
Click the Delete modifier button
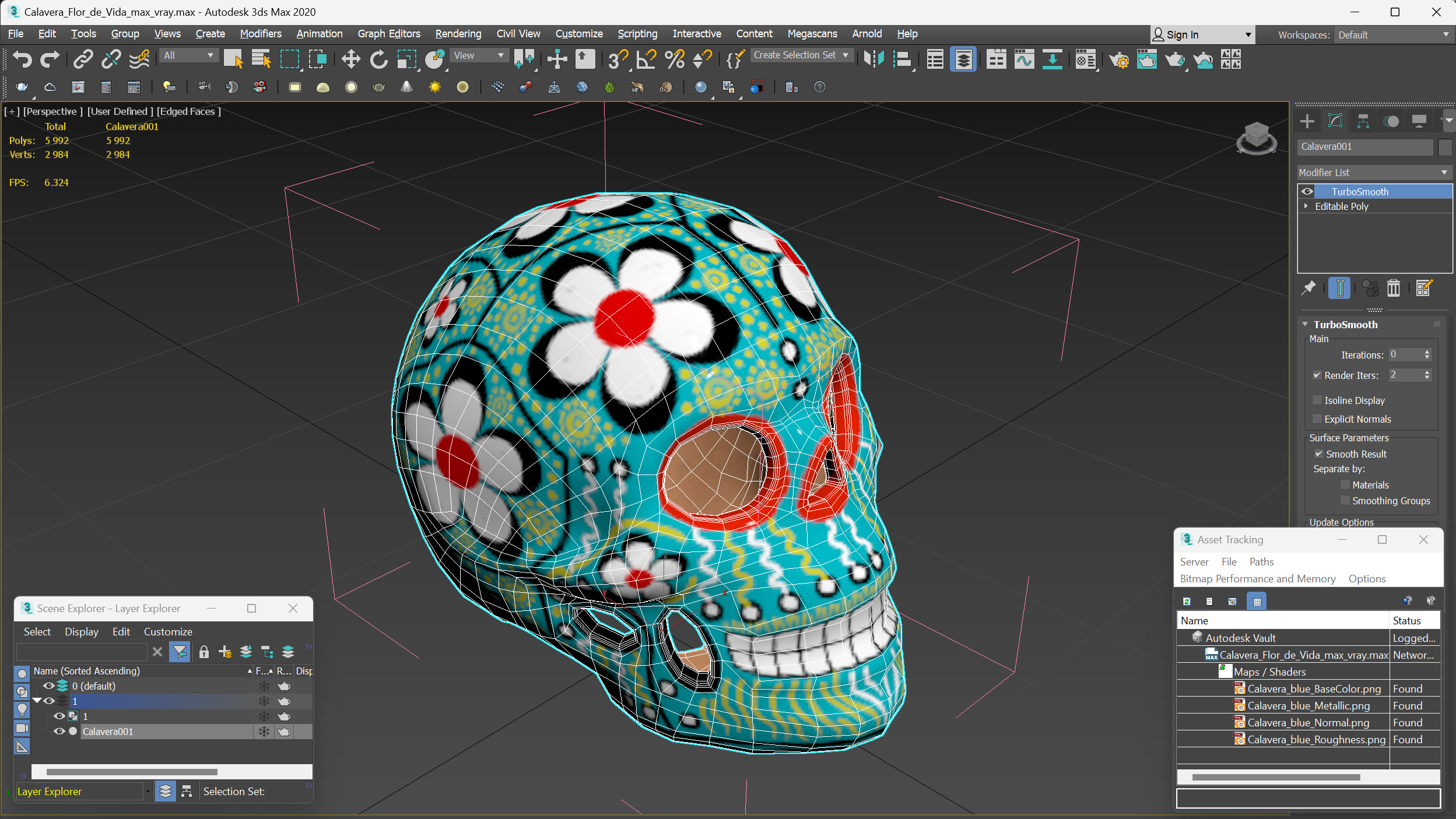pos(1393,288)
